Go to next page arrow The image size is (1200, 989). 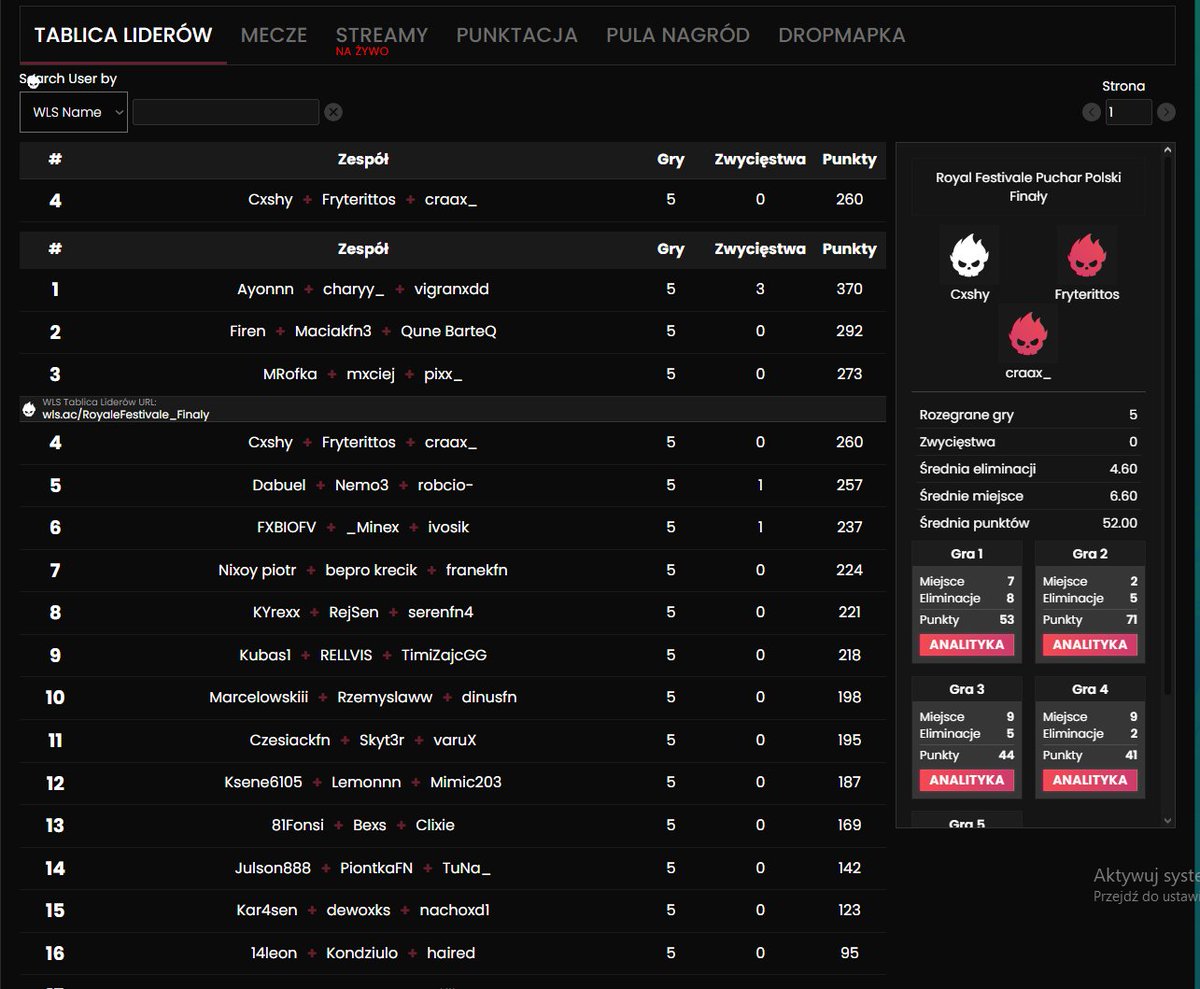tap(1166, 112)
